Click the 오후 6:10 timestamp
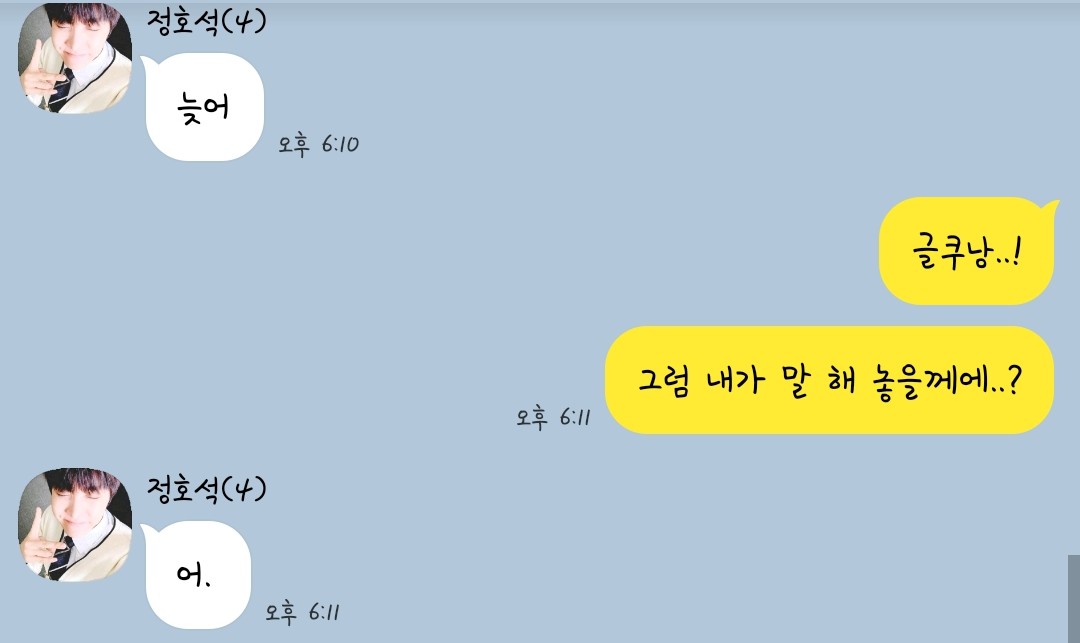 [x=318, y=145]
